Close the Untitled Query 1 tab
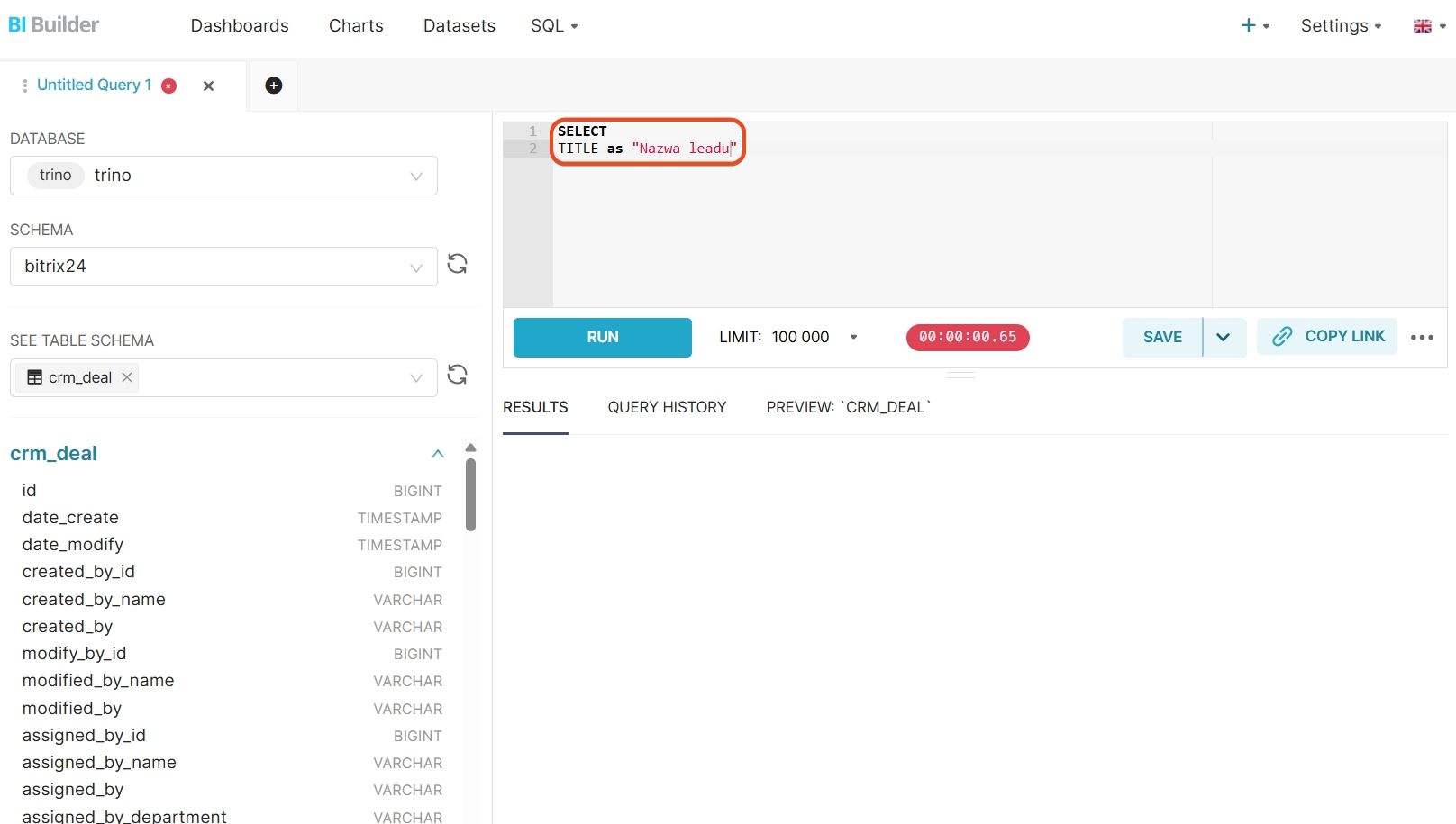 pyautogui.click(x=208, y=86)
